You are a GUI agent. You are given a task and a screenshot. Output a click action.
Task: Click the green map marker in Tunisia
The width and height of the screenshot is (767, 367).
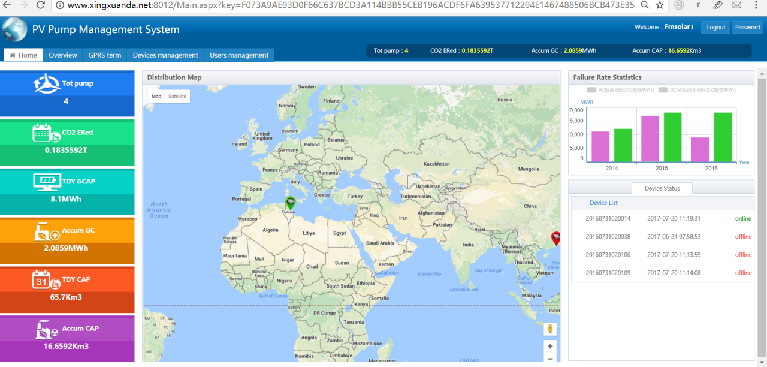click(291, 203)
